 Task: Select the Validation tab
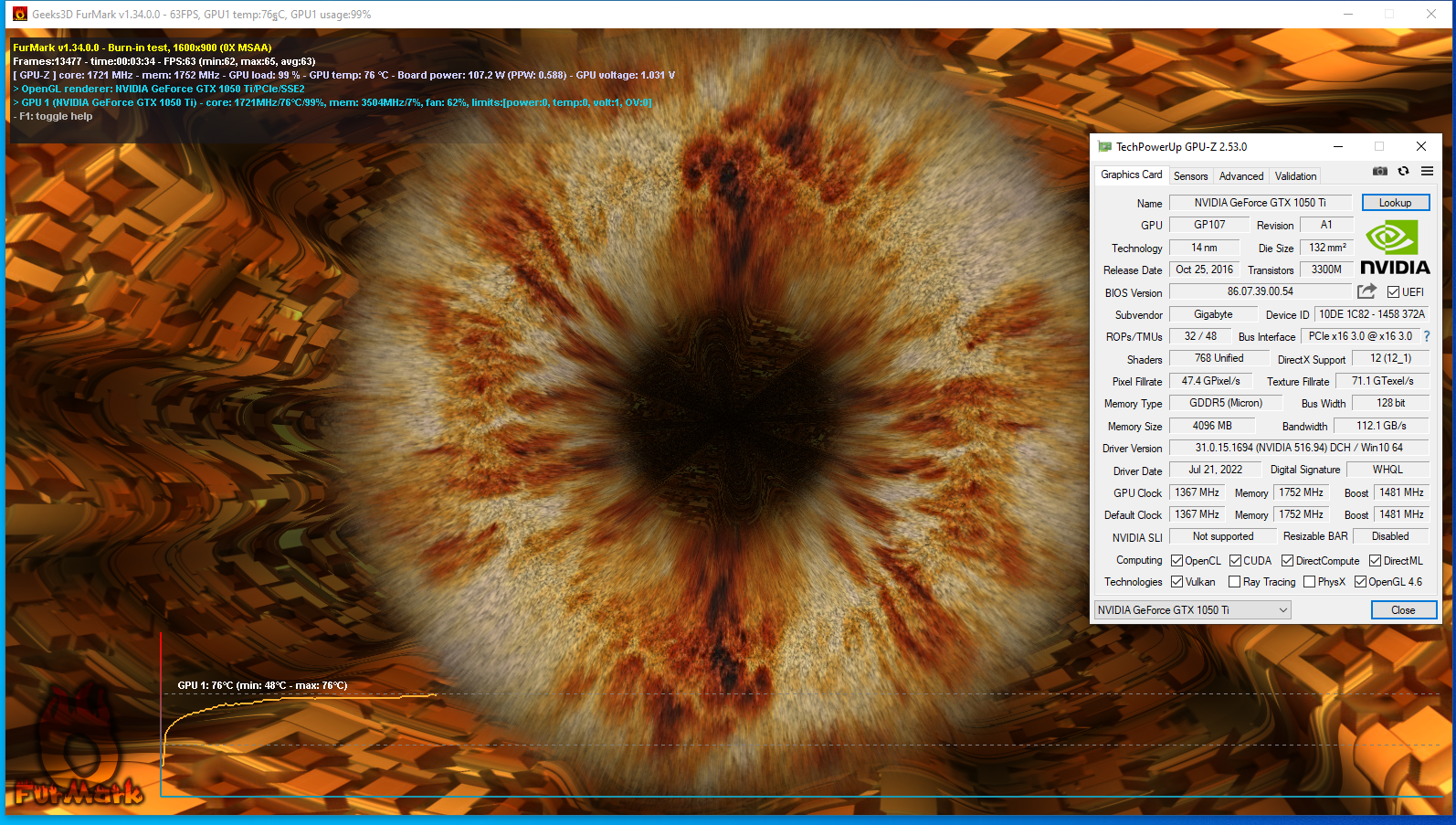(x=1295, y=176)
